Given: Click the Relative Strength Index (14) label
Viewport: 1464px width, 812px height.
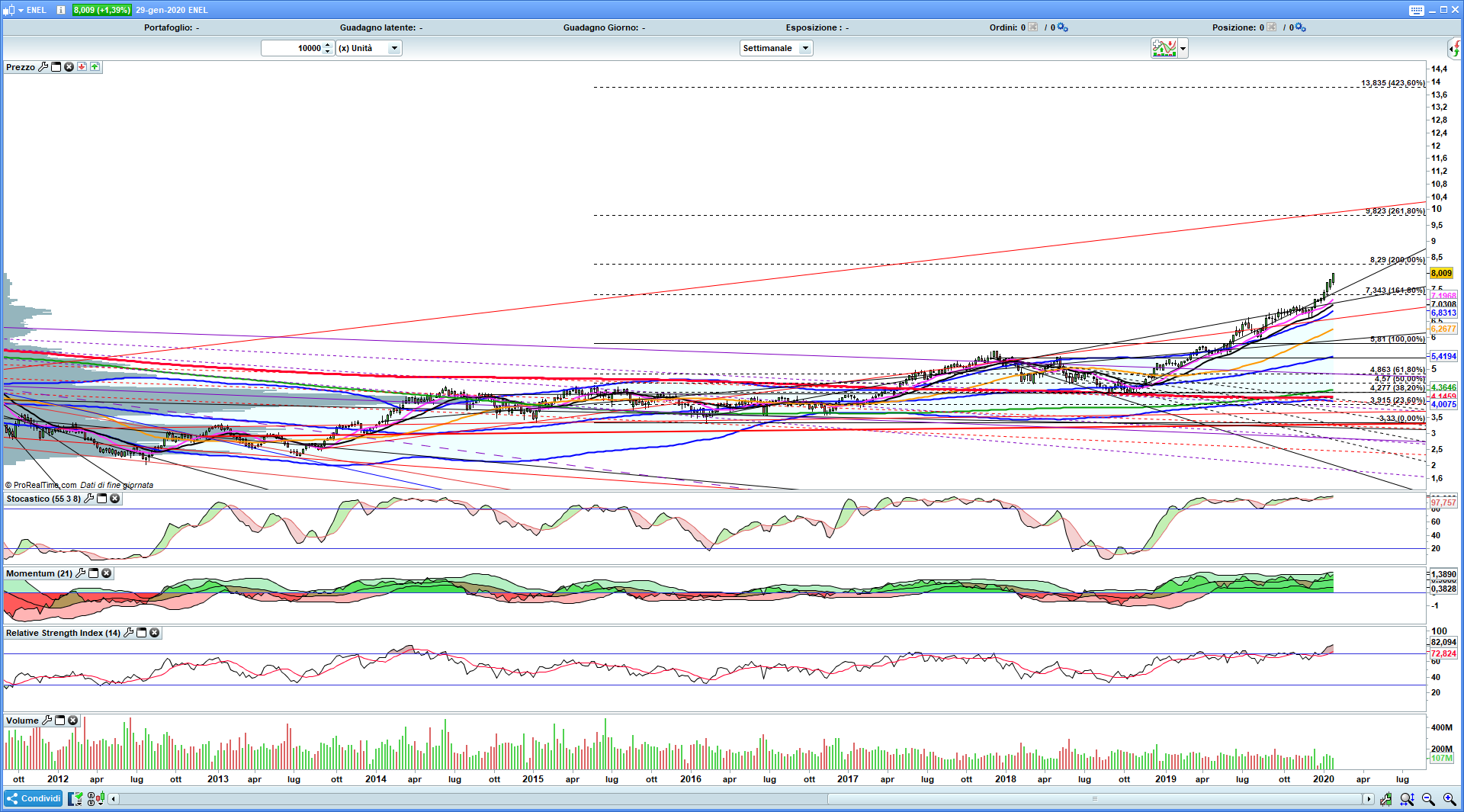Looking at the screenshot, I should click(63, 633).
